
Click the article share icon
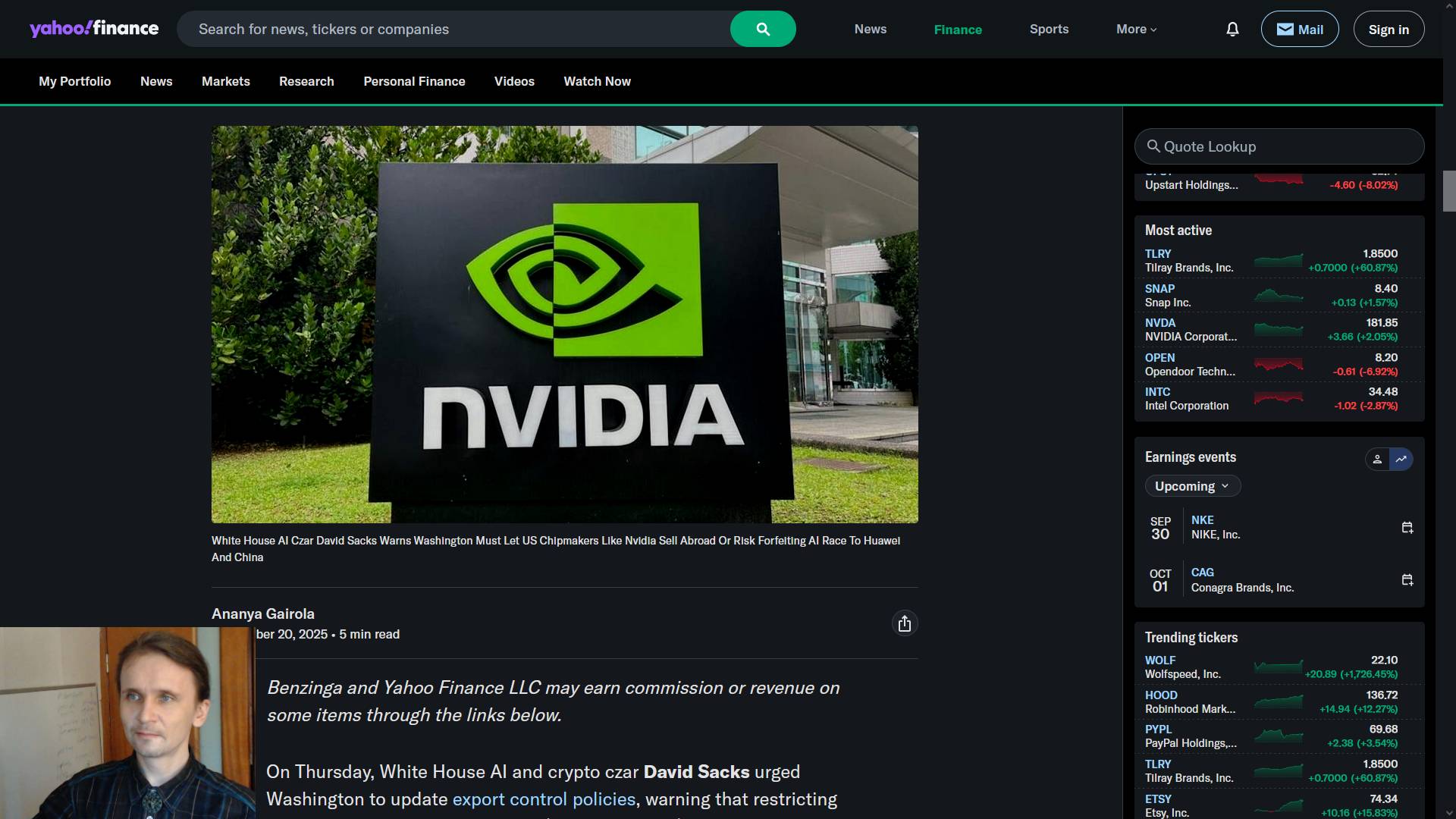[904, 623]
